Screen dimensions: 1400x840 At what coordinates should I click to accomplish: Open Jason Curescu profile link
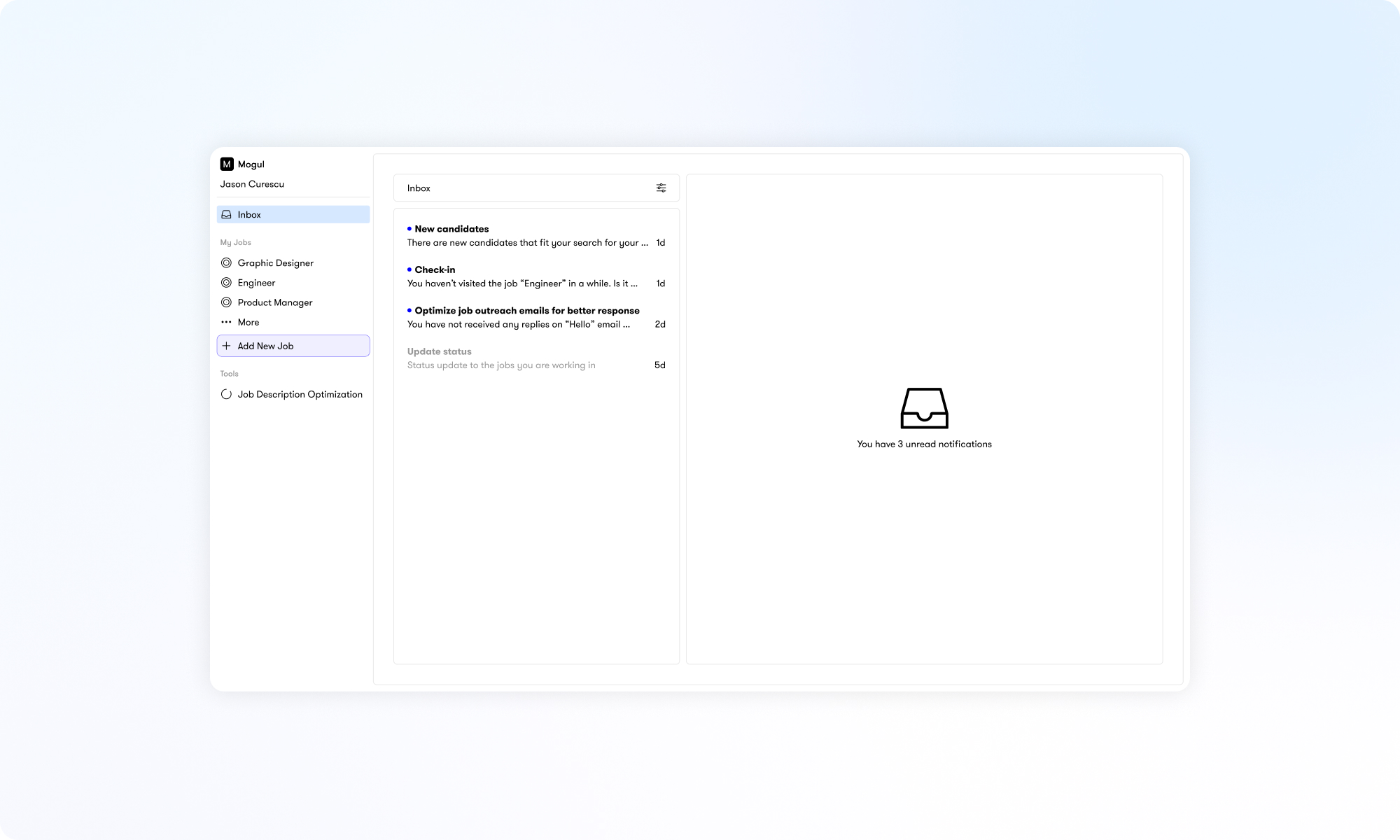(x=252, y=183)
